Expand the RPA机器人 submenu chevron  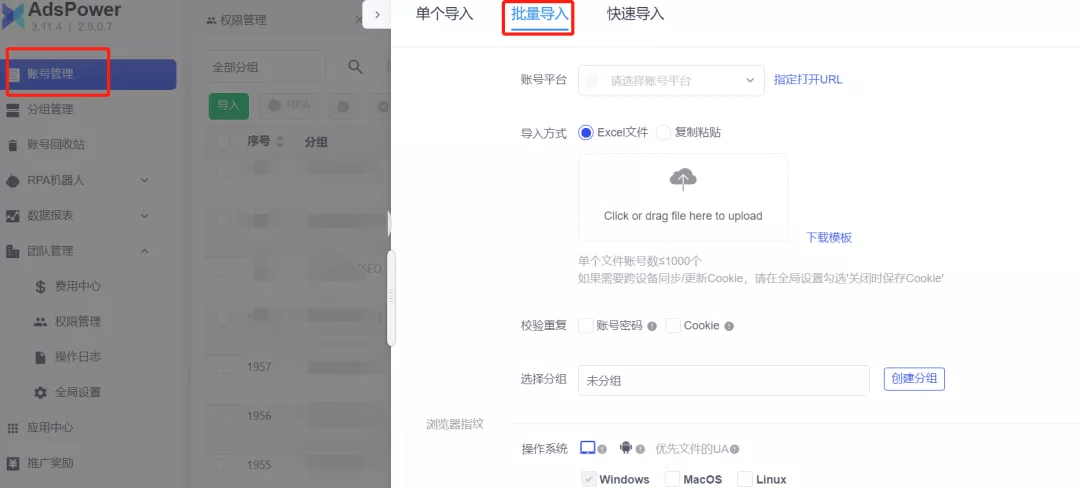pos(145,180)
